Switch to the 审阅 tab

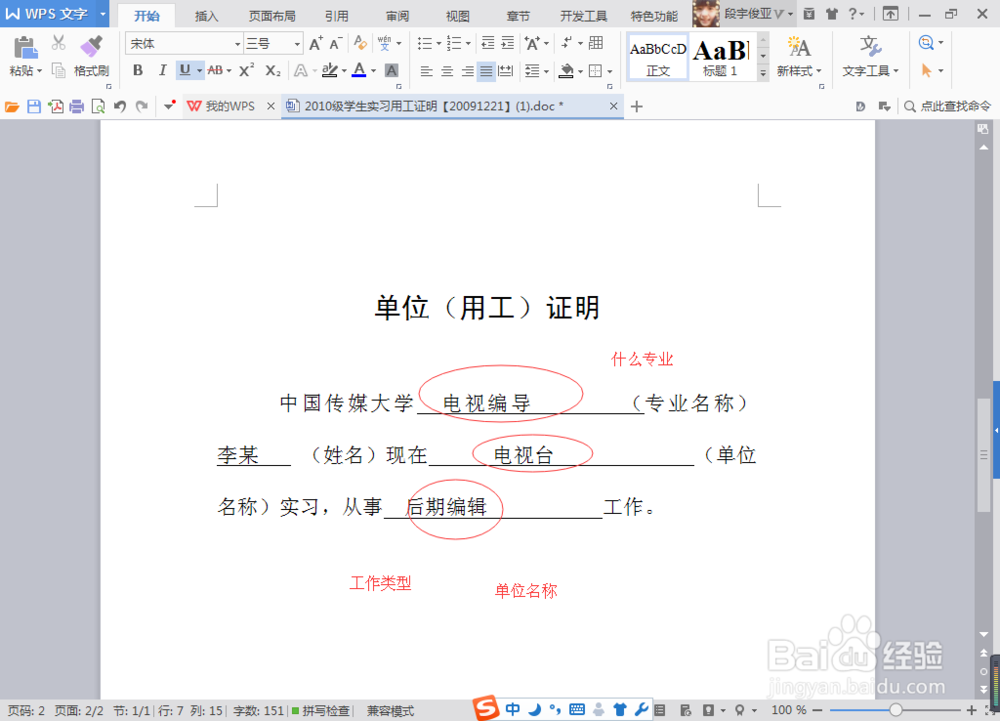click(397, 16)
